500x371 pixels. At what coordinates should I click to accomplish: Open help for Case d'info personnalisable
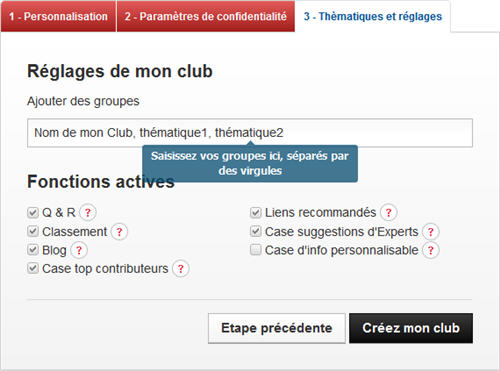coord(431,250)
